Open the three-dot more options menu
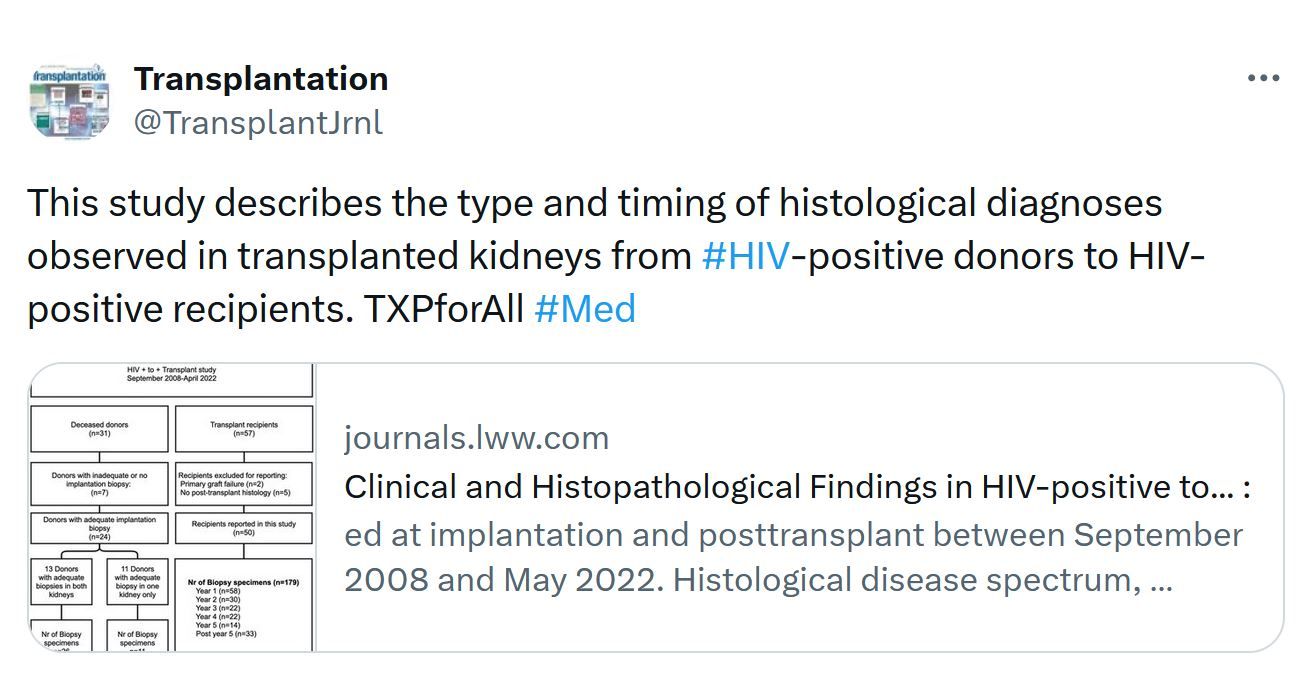1298x677 pixels. [x=1264, y=78]
